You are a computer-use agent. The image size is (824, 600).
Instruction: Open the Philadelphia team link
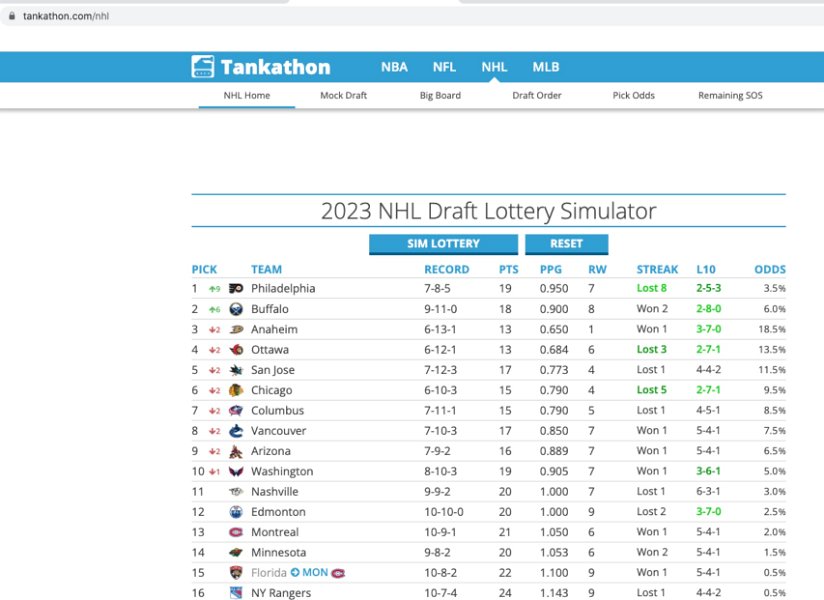[283, 288]
